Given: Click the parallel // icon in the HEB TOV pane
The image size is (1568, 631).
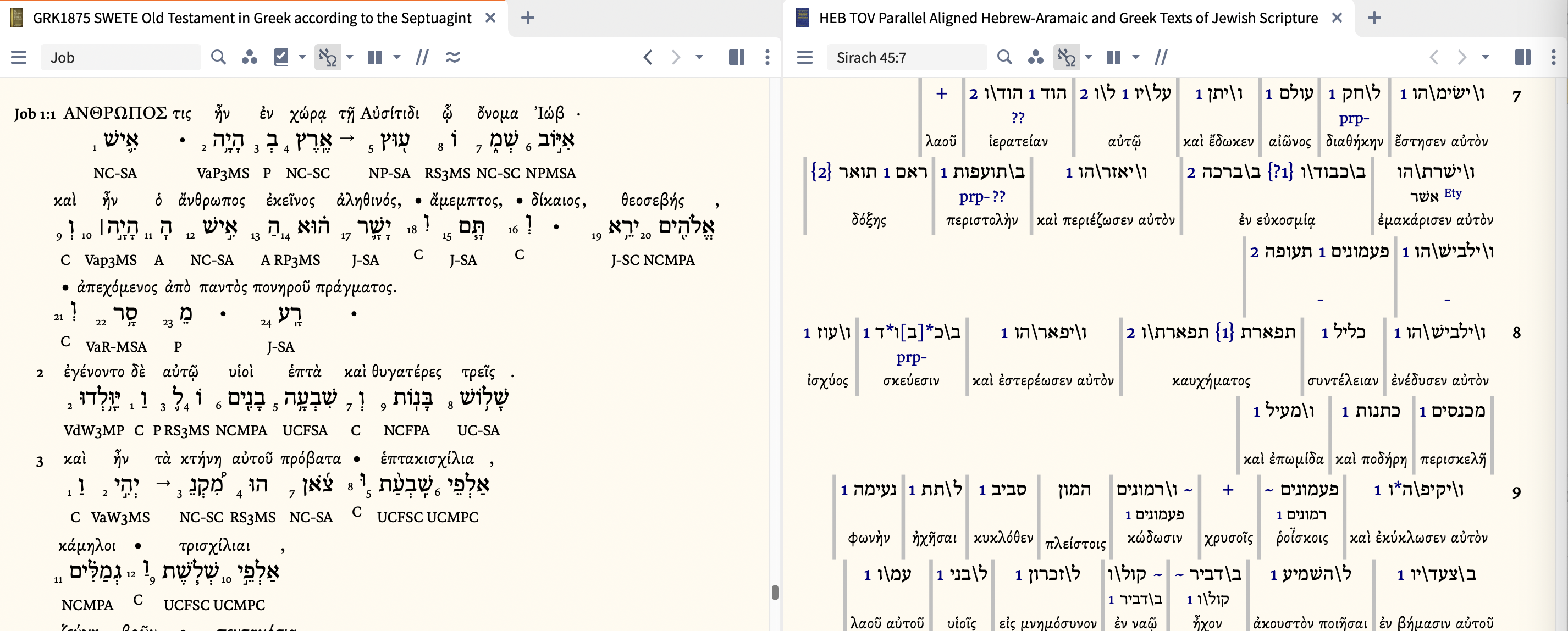Looking at the screenshot, I should tap(1162, 57).
